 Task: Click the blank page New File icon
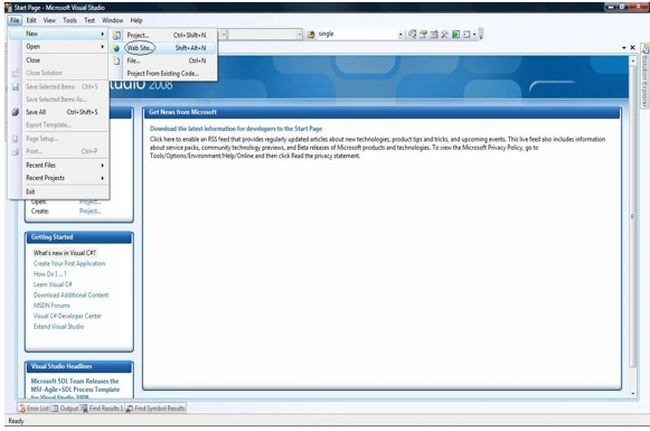pos(117,61)
